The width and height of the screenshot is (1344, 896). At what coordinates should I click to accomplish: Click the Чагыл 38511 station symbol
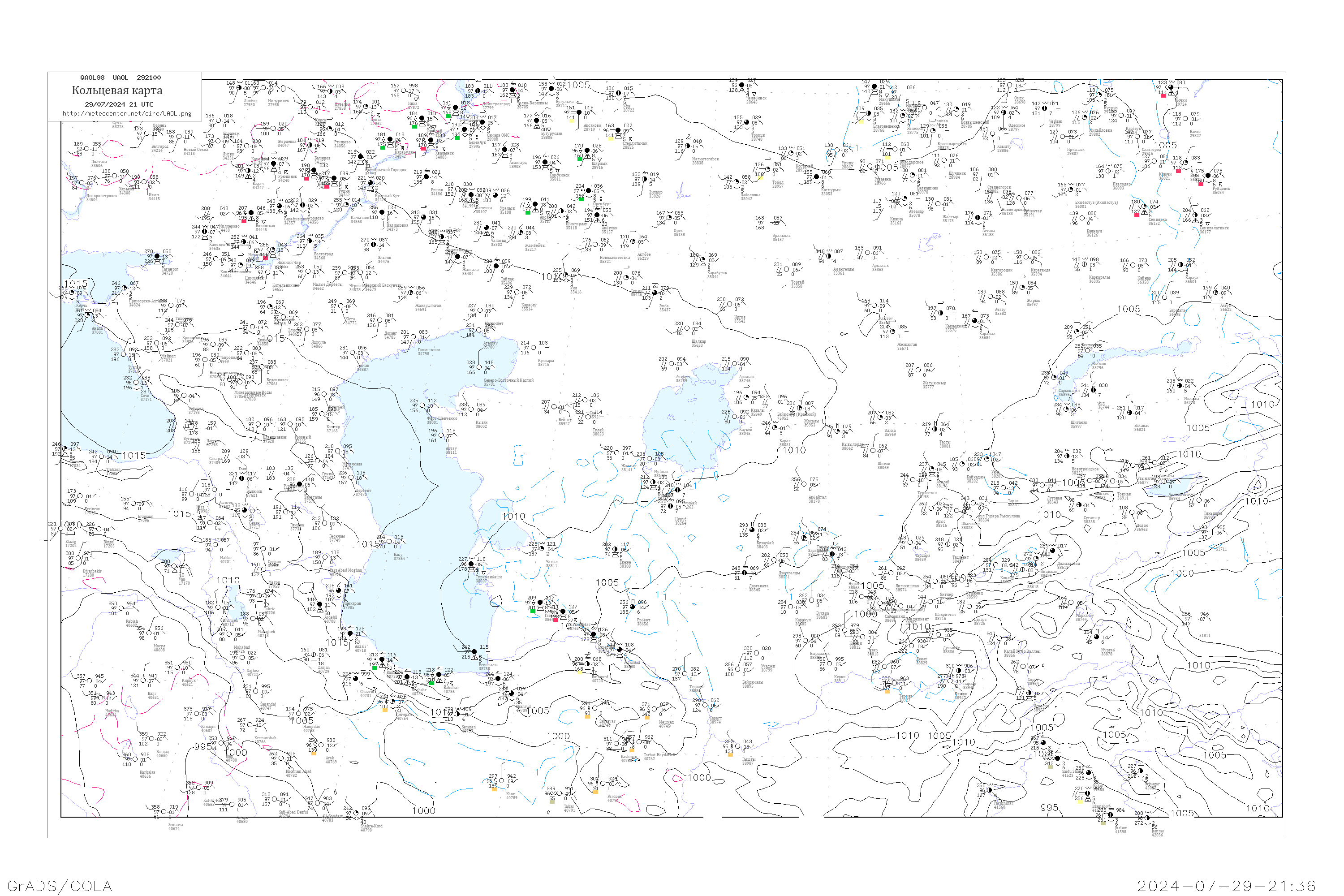point(541,548)
